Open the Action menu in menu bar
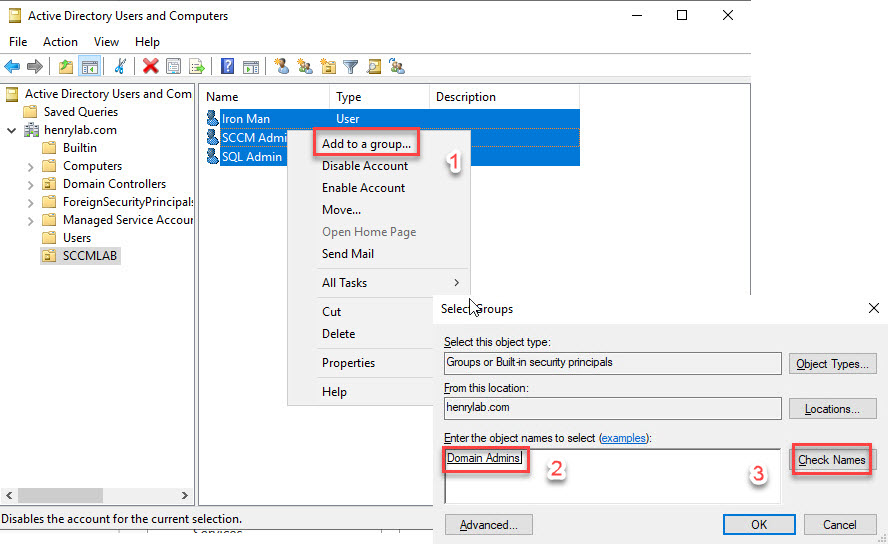888x544 pixels. coord(60,42)
